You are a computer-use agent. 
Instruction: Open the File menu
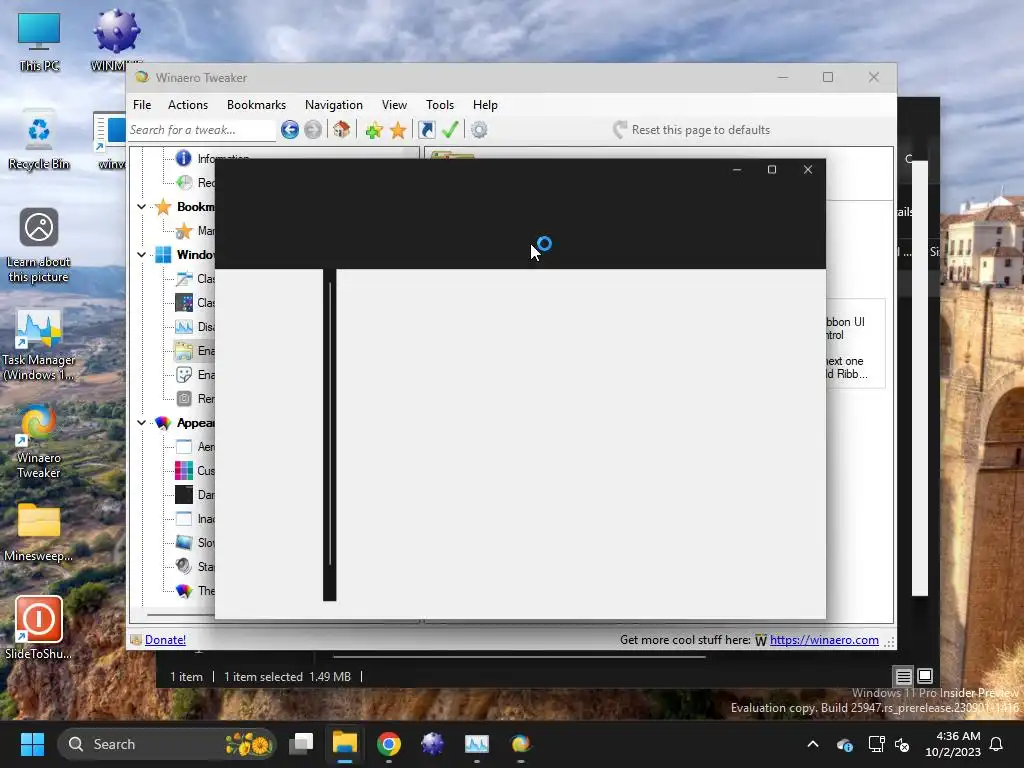click(142, 105)
